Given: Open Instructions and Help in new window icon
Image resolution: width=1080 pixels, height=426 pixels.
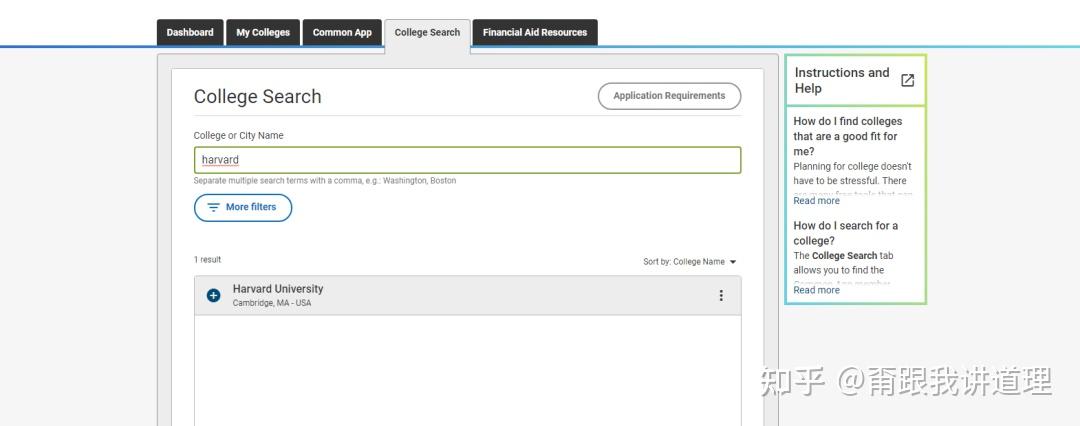Looking at the screenshot, I should coord(907,80).
